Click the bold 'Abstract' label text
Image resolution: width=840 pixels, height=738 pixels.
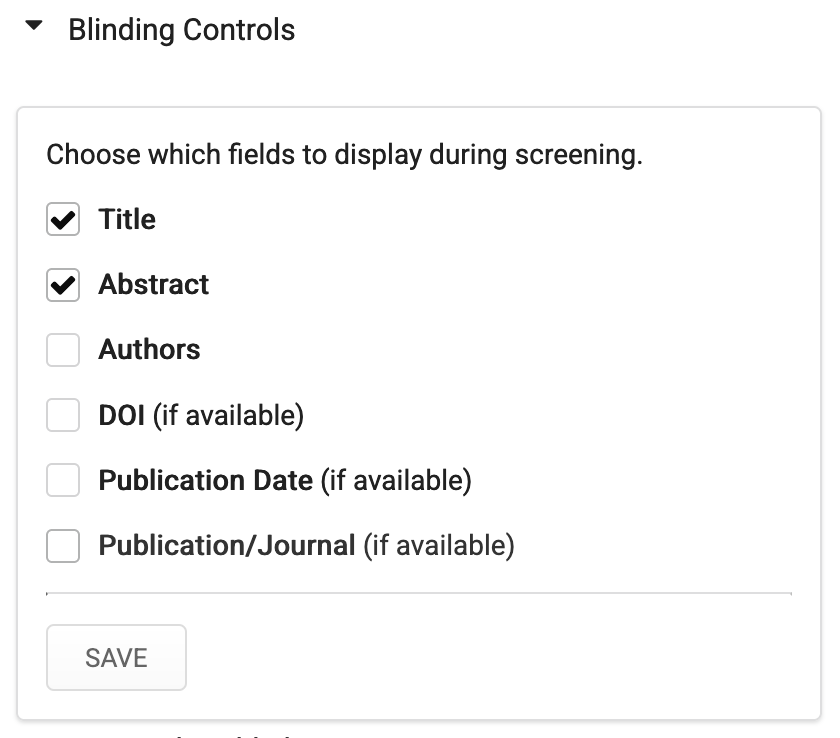click(x=154, y=284)
